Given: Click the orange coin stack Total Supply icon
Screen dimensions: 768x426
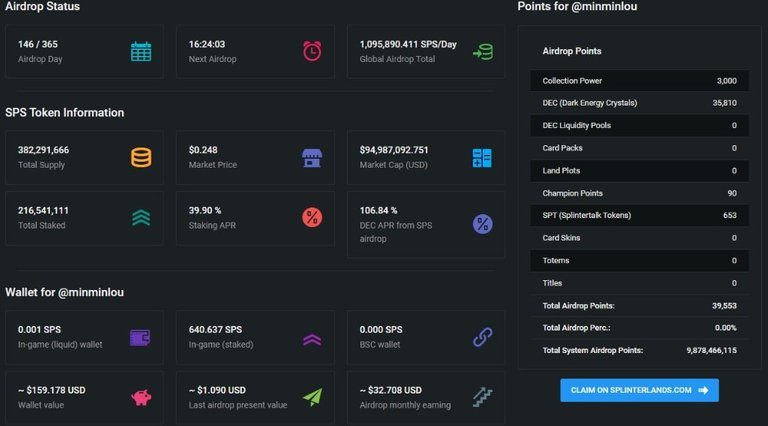Looking at the screenshot, I should (141, 158).
